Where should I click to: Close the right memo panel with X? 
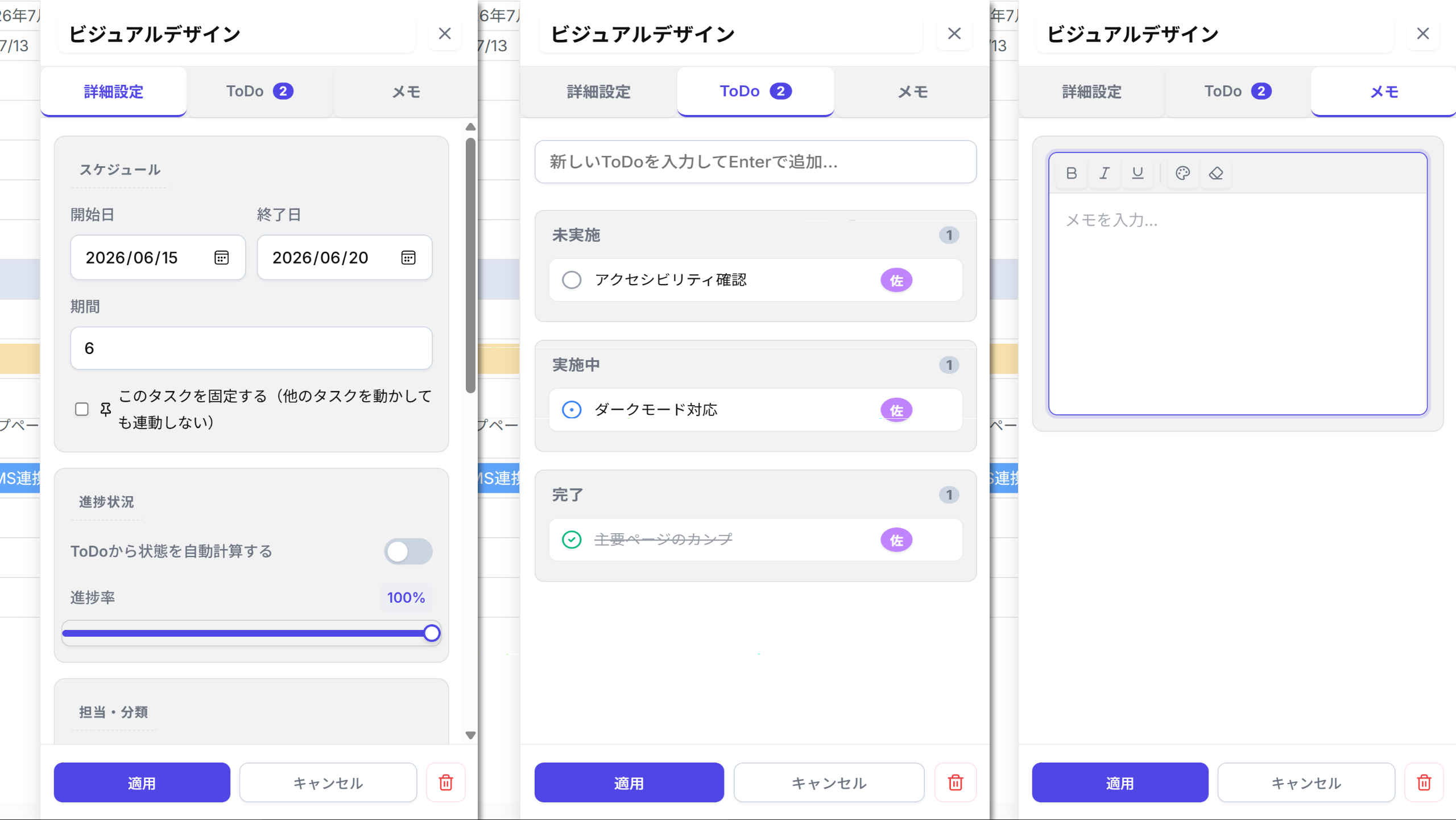(1423, 34)
